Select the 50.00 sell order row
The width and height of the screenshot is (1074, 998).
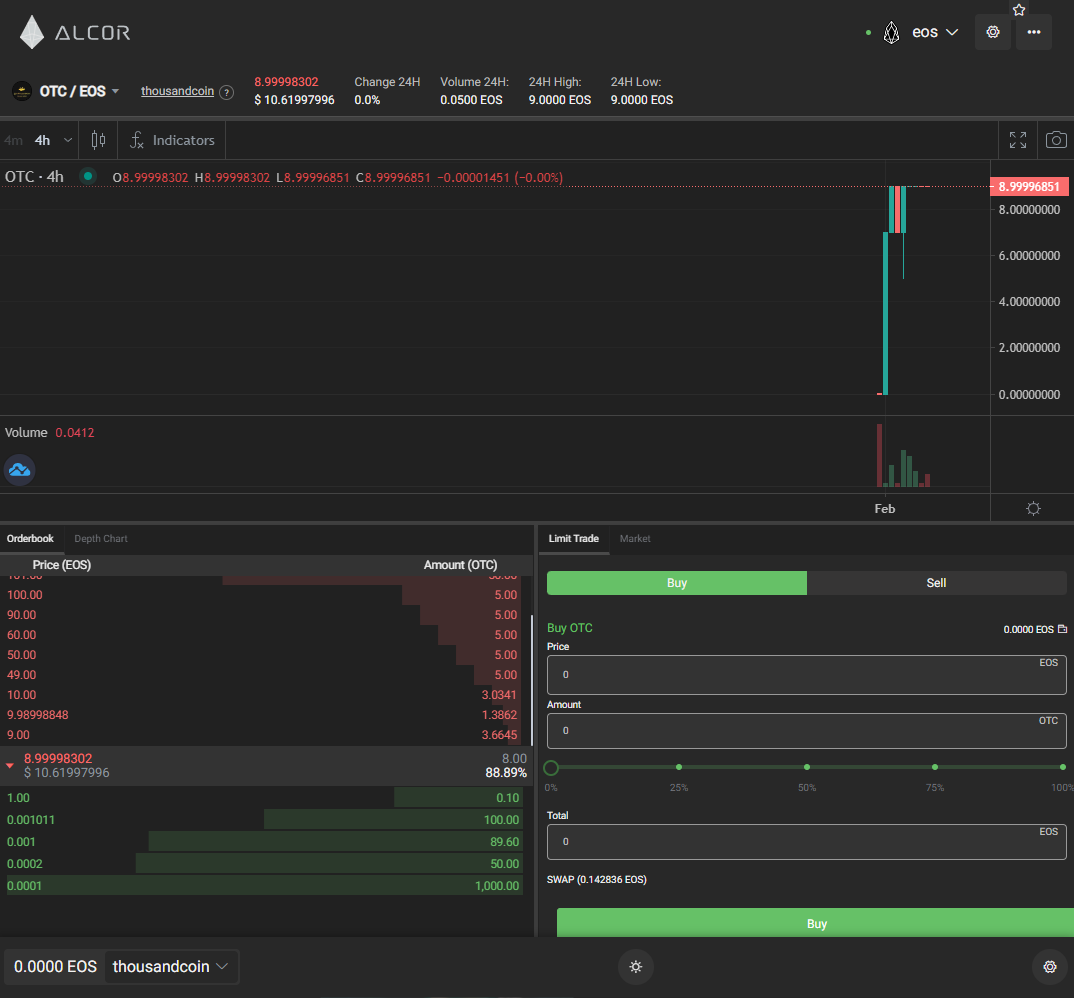[264, 655]
